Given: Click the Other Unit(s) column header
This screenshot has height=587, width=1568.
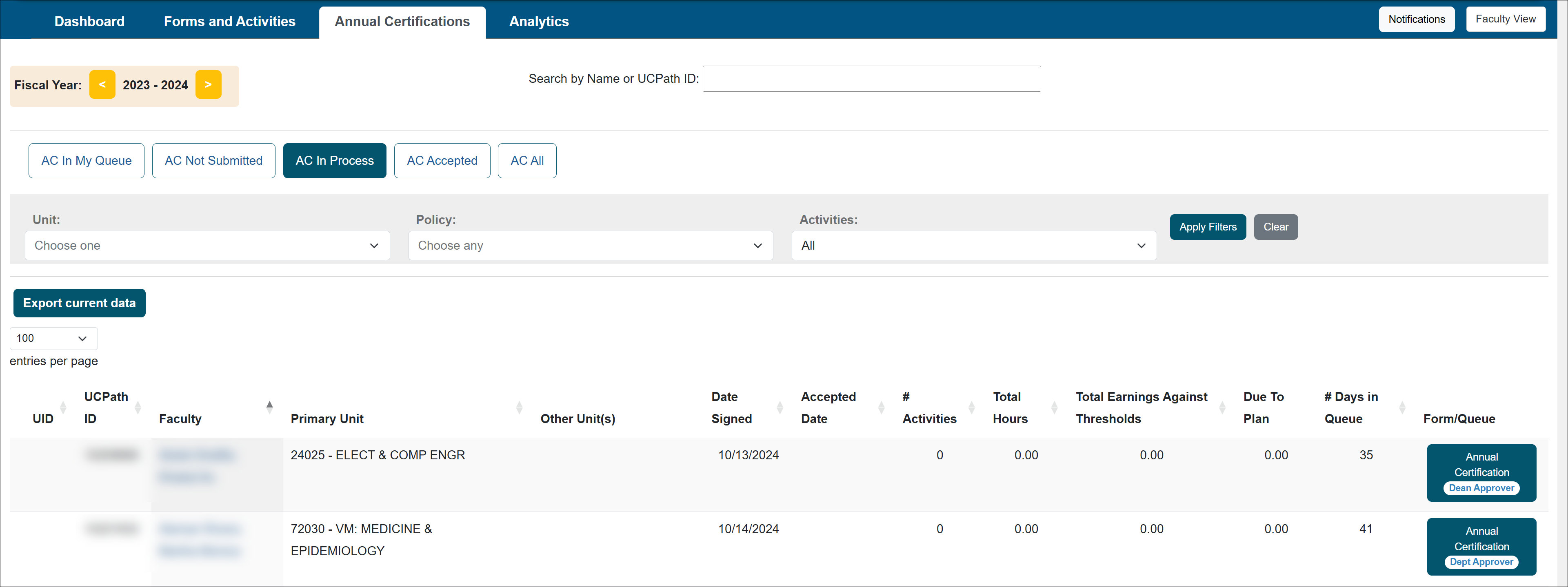Looking at the screenshot, I should 577,419.
